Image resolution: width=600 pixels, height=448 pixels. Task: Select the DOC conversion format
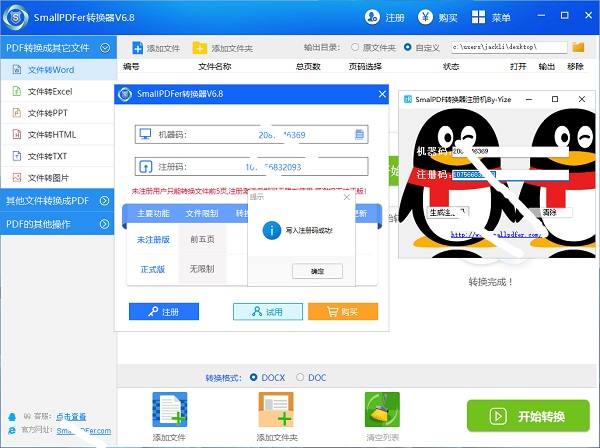point(300,377)
